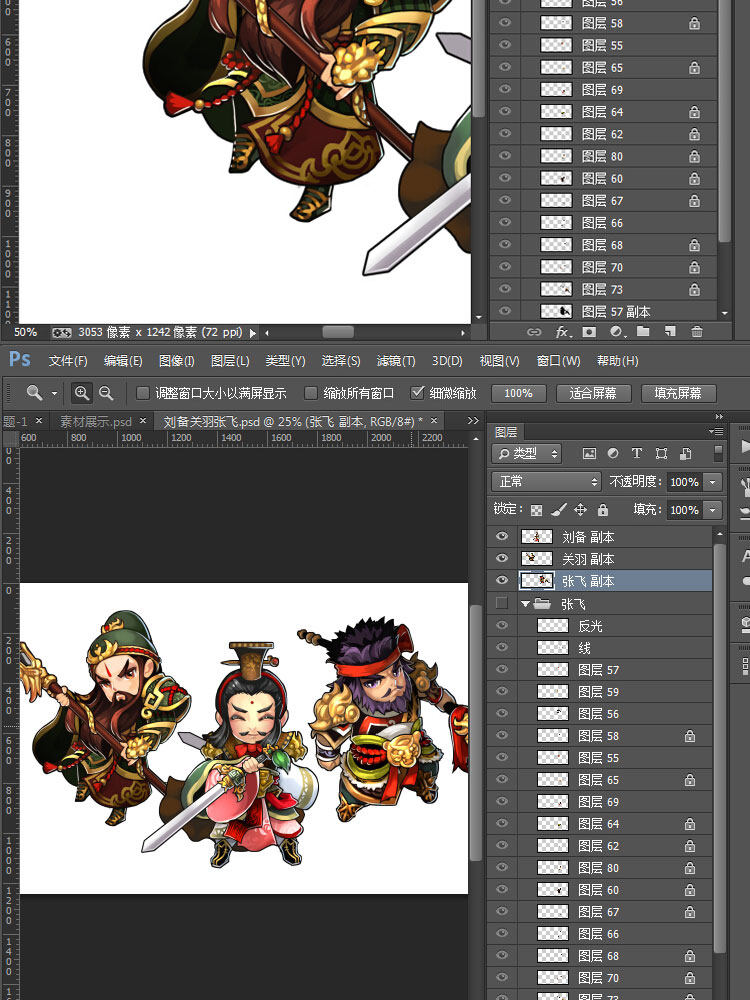Click the Ps application logo
Screen dimensions: 750x1000
click(x=20, y=360)
